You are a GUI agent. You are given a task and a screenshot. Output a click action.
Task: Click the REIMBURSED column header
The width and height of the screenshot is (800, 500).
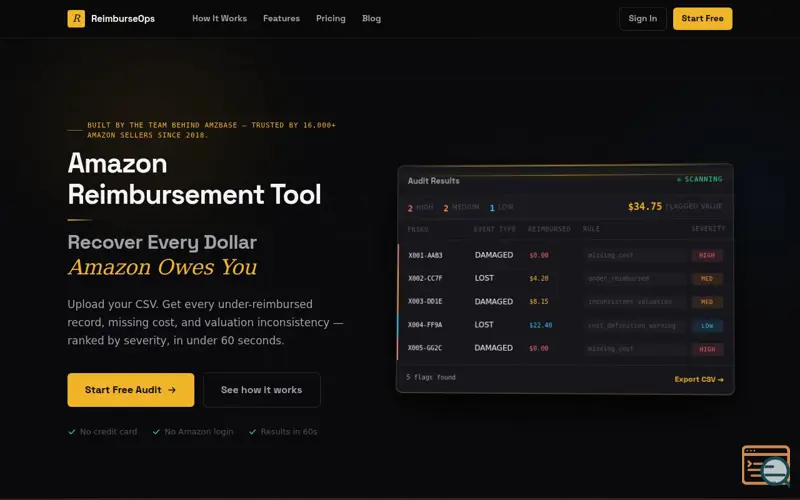pos(549,229)
